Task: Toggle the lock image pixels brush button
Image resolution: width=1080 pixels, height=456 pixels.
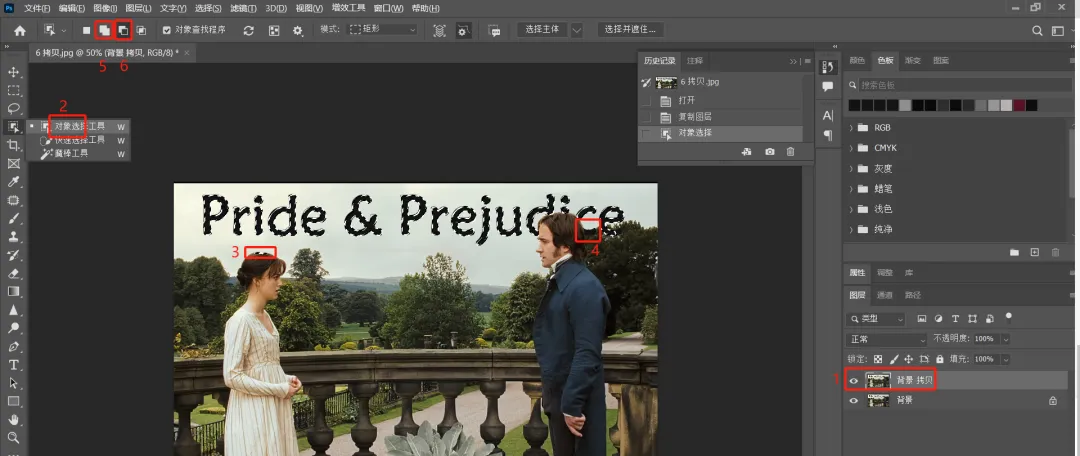Action: coord(894,359)
